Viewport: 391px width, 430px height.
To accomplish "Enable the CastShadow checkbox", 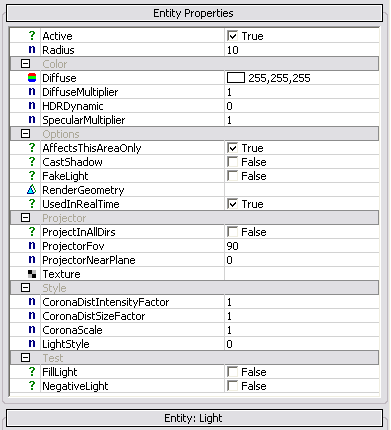I will coord(232,162).
